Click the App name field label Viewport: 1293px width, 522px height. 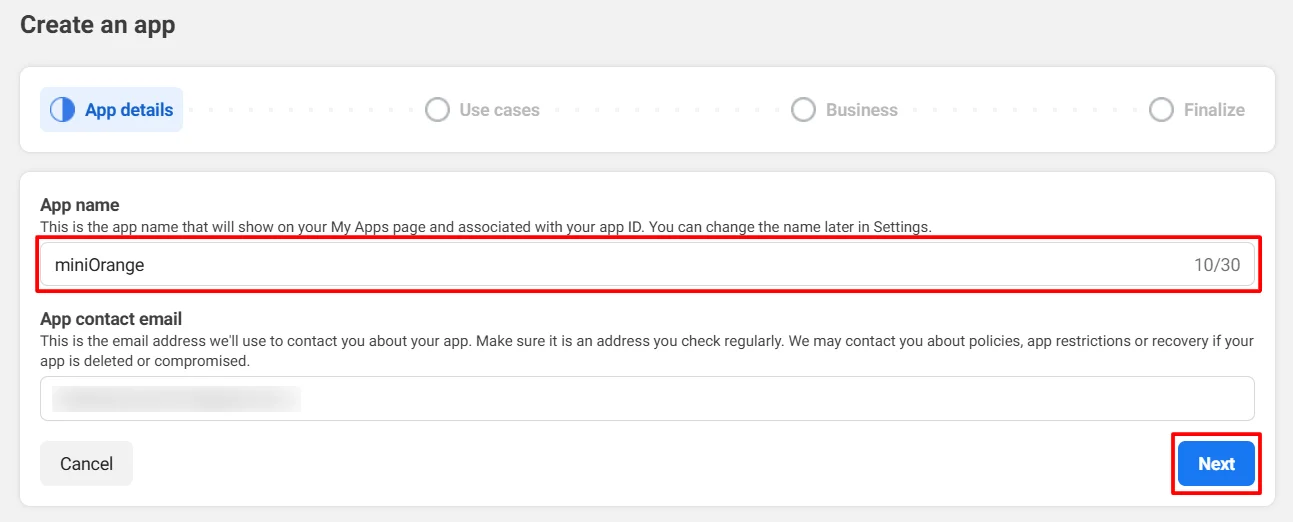(x=80, y=205)
